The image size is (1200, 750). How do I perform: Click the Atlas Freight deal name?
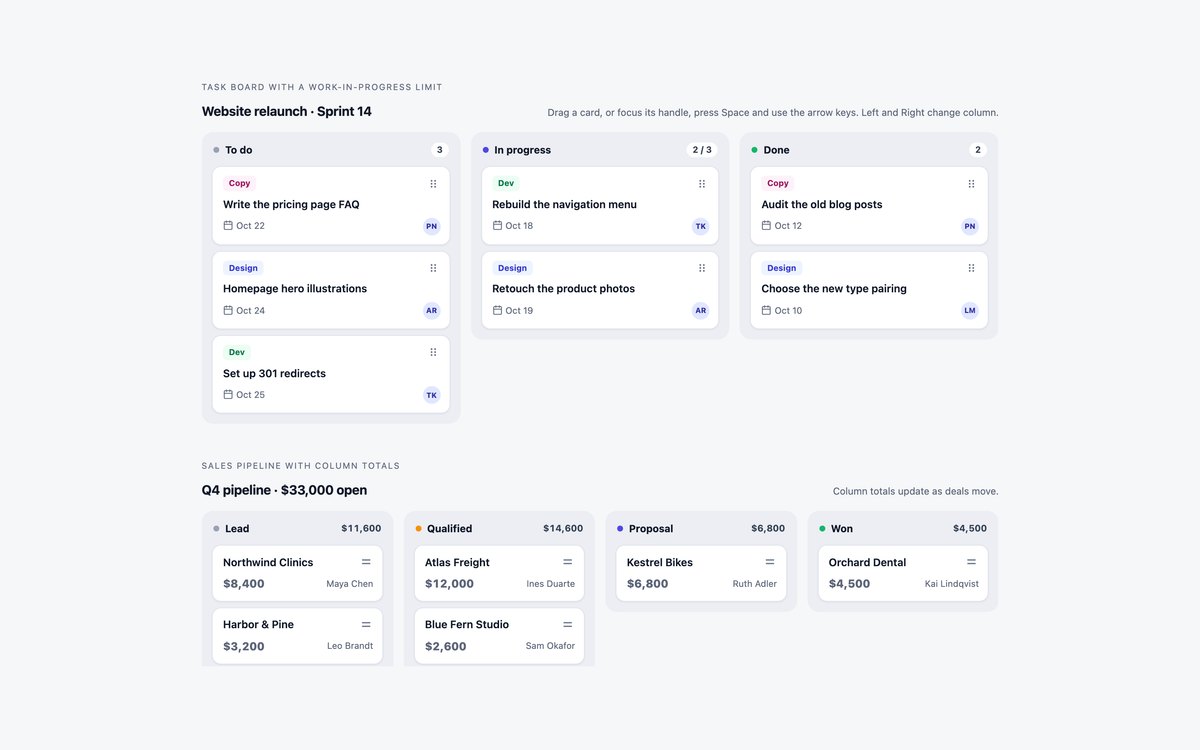pyautogui.click(x=457, y=562)
